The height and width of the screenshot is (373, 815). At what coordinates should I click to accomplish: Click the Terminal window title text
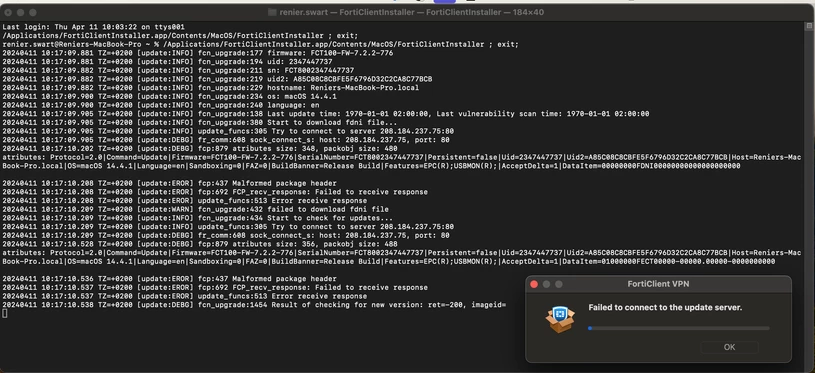pyautogui.click(x=412, y=12)
